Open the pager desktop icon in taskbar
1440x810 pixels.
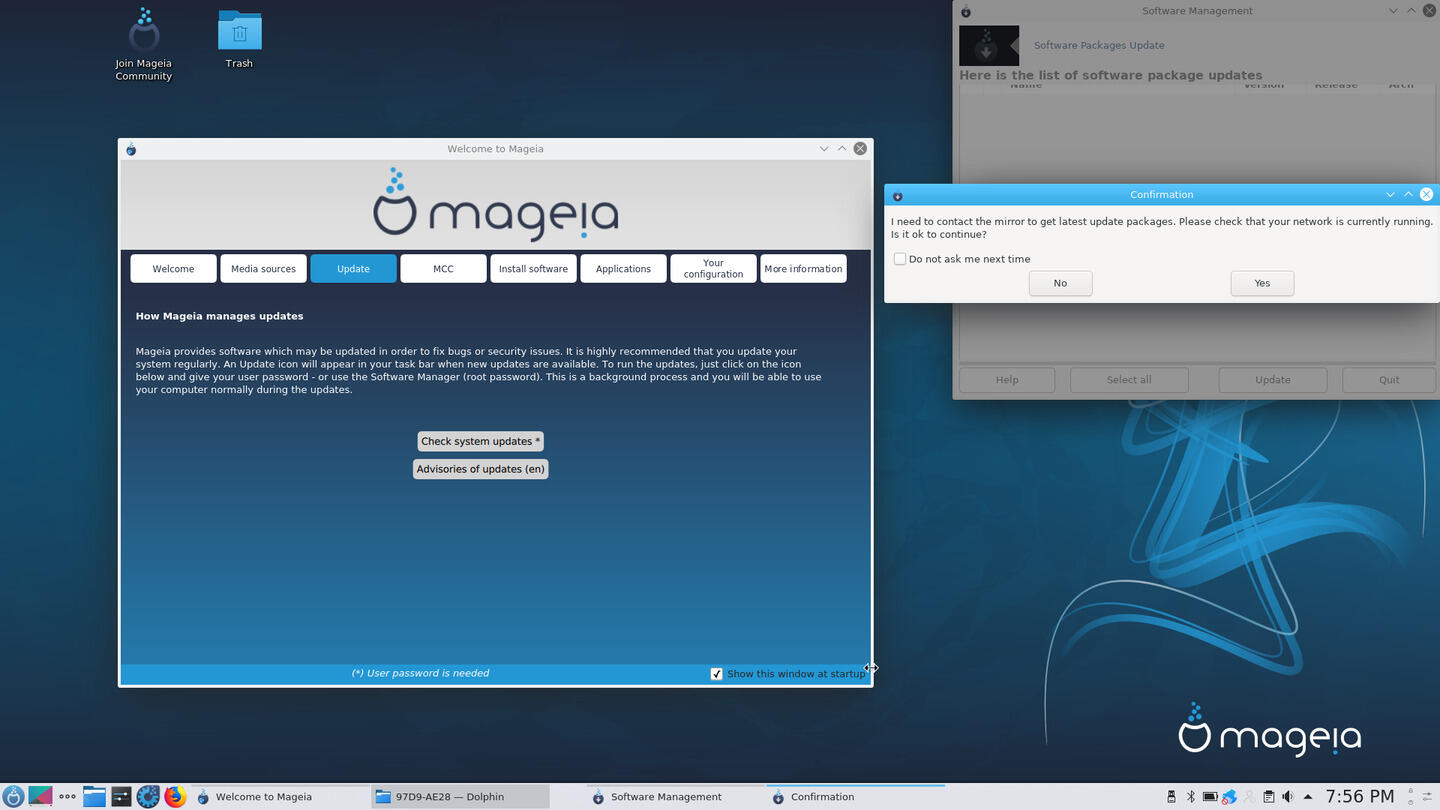tap(40, 796)
